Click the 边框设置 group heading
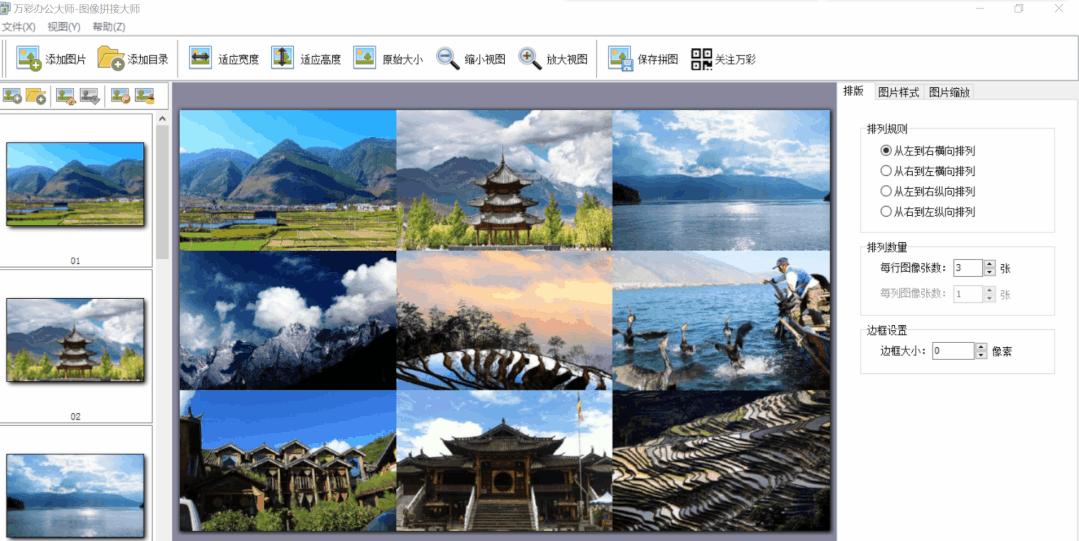The width and height of the screenshot is (1079, 541). click(887, 330)
